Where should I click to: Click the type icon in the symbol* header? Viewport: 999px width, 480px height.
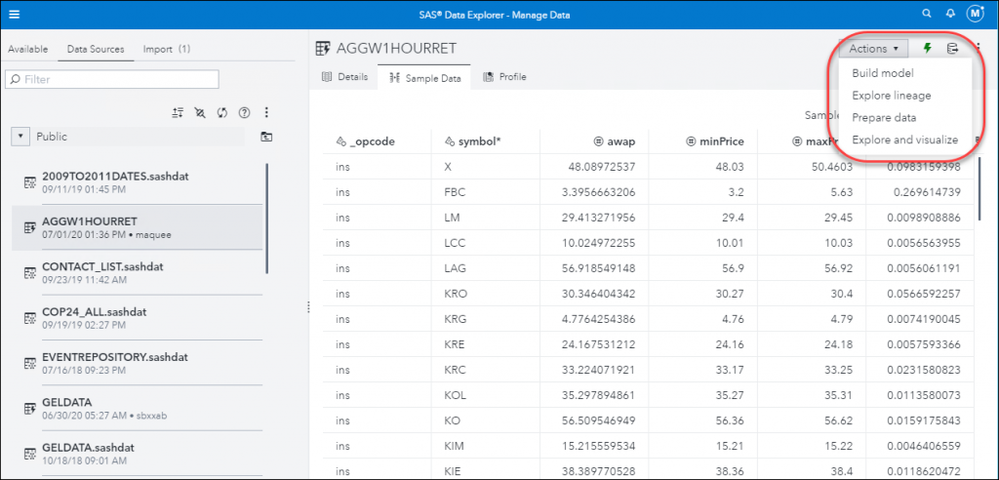click(x=450, y=142)
